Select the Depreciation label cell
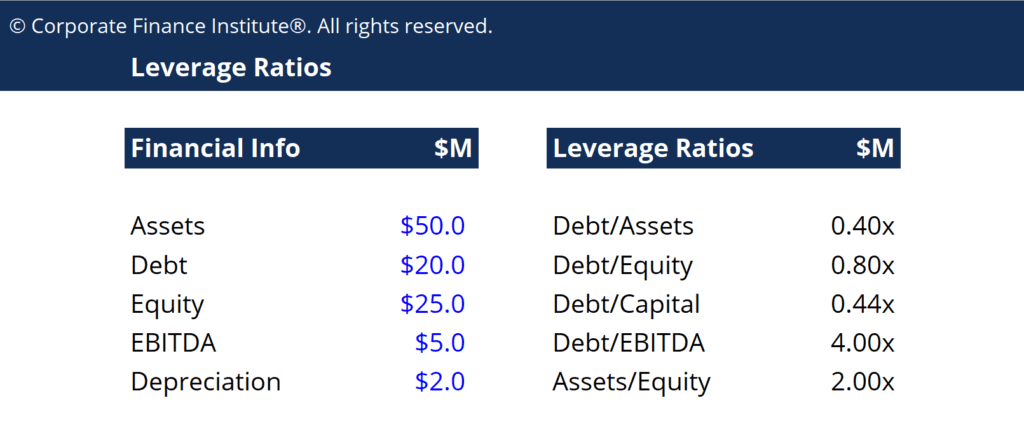Image resolution: width=1024 pixels, height=426 pixels. tap(206, 382)
